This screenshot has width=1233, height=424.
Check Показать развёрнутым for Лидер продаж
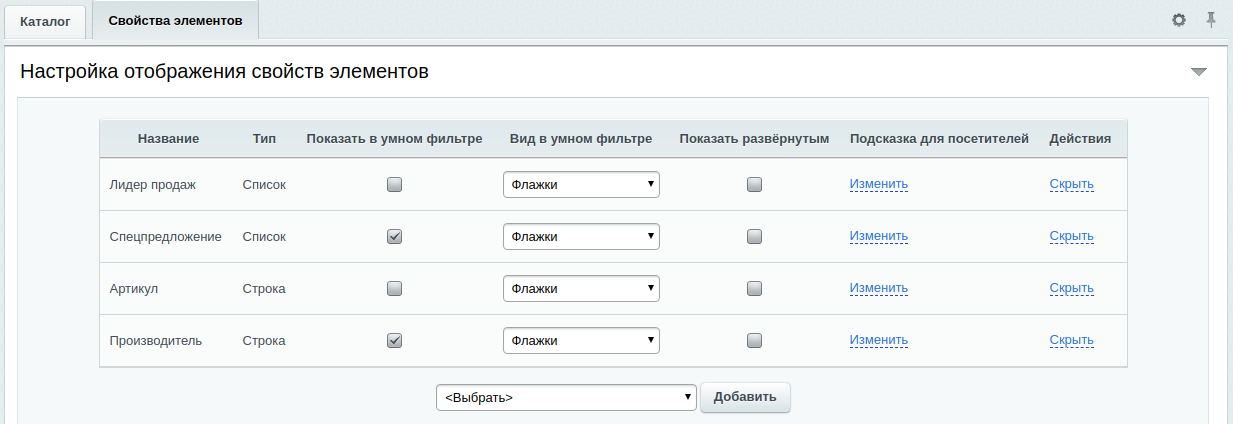click(x=755, y=184)
